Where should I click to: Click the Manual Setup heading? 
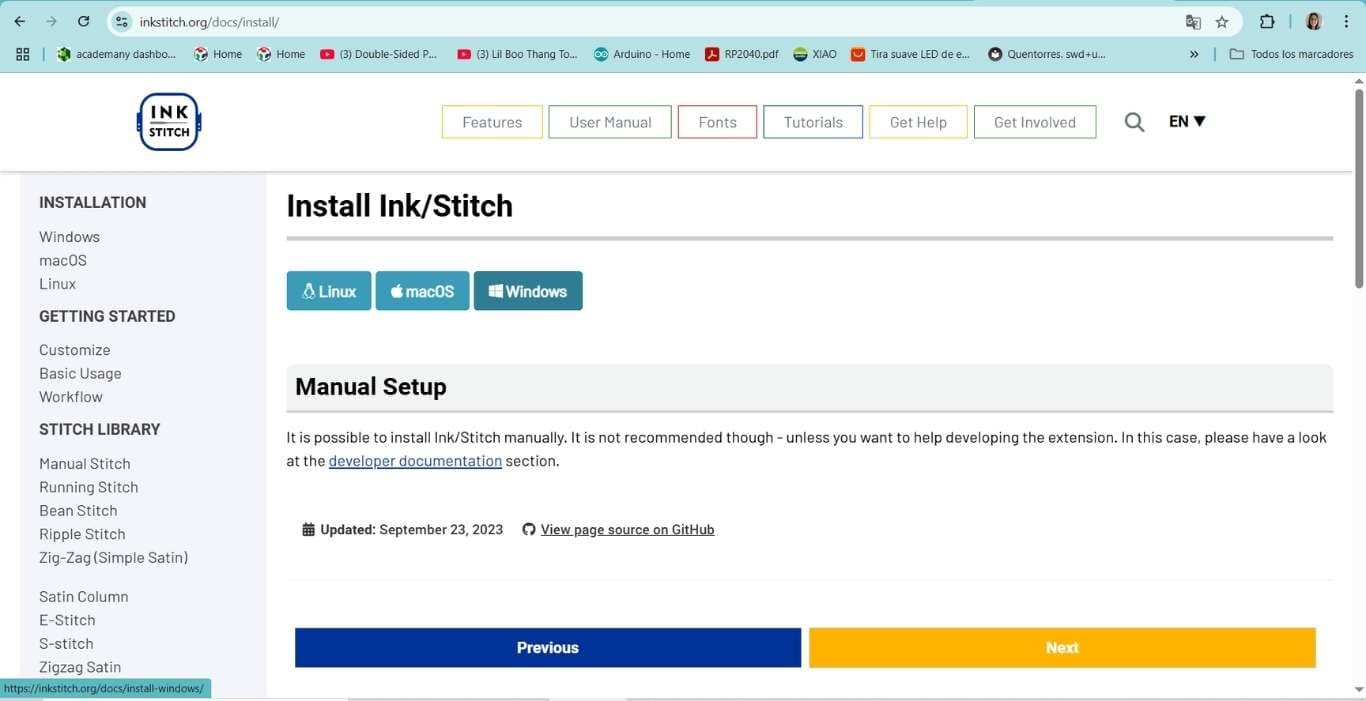pyautogui.click(x=371, y=387)
